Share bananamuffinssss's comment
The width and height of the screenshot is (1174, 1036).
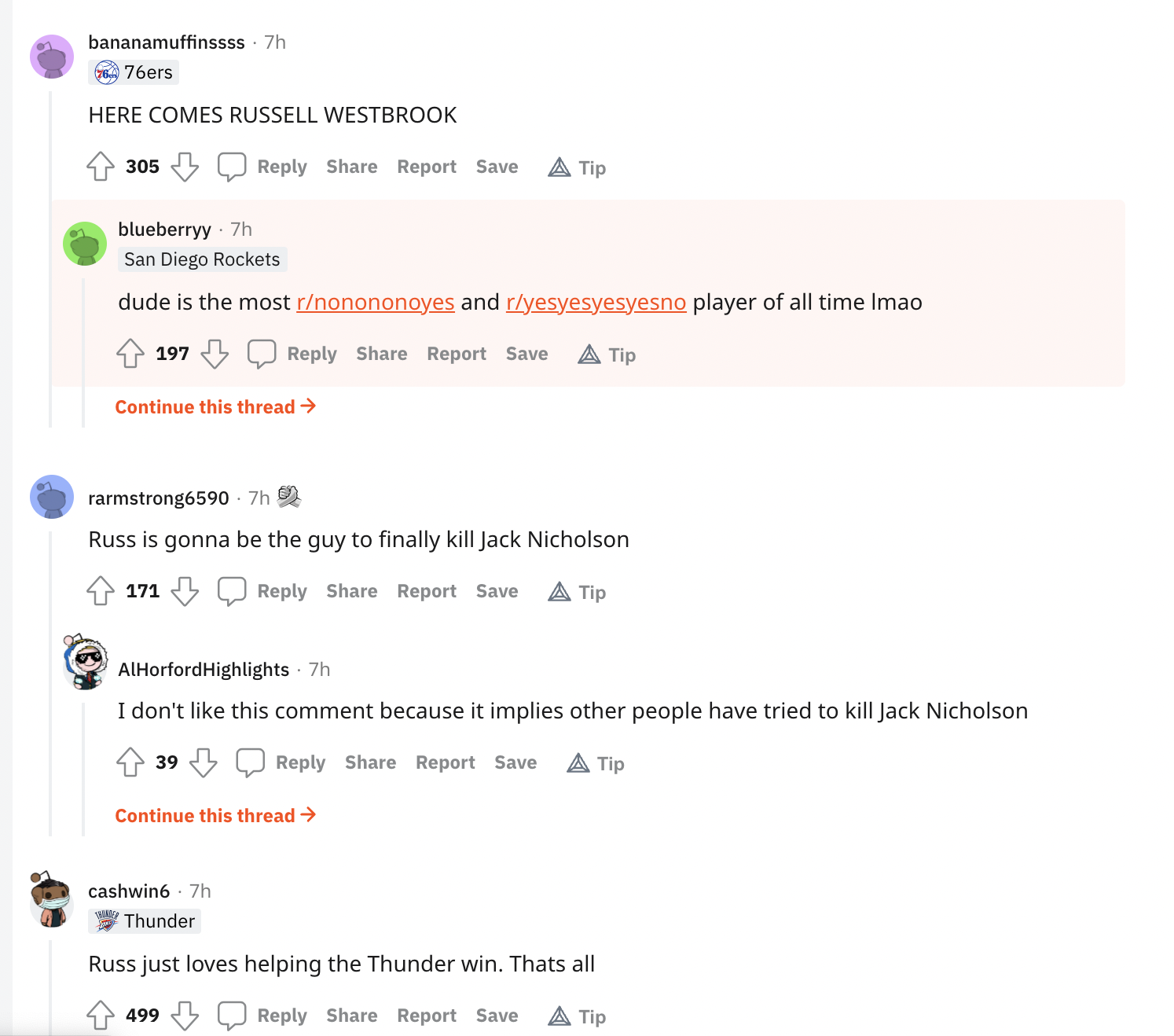pyautogui.click(x=351, y=167)
